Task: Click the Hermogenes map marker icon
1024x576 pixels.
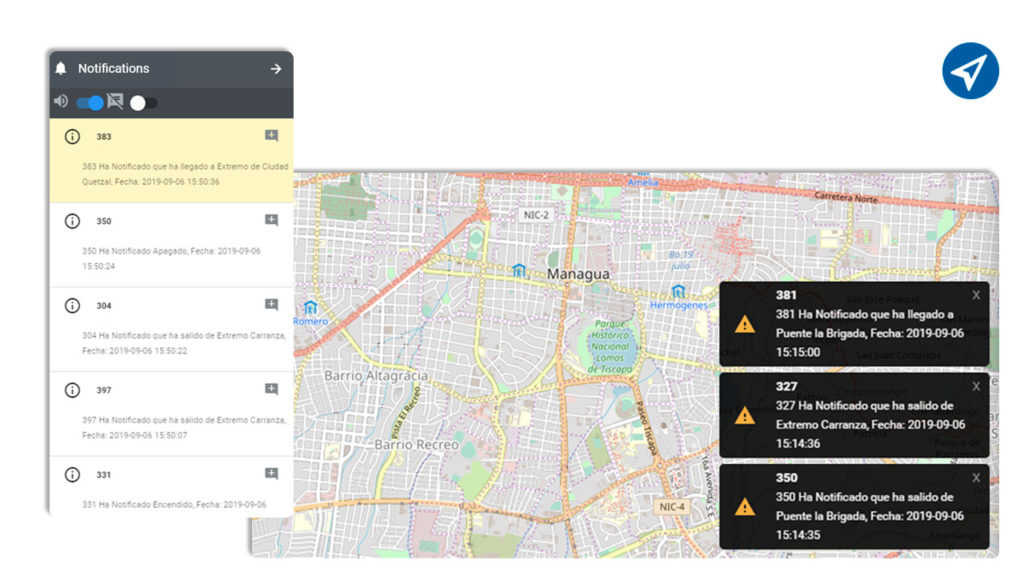Action: click(679, 291)
